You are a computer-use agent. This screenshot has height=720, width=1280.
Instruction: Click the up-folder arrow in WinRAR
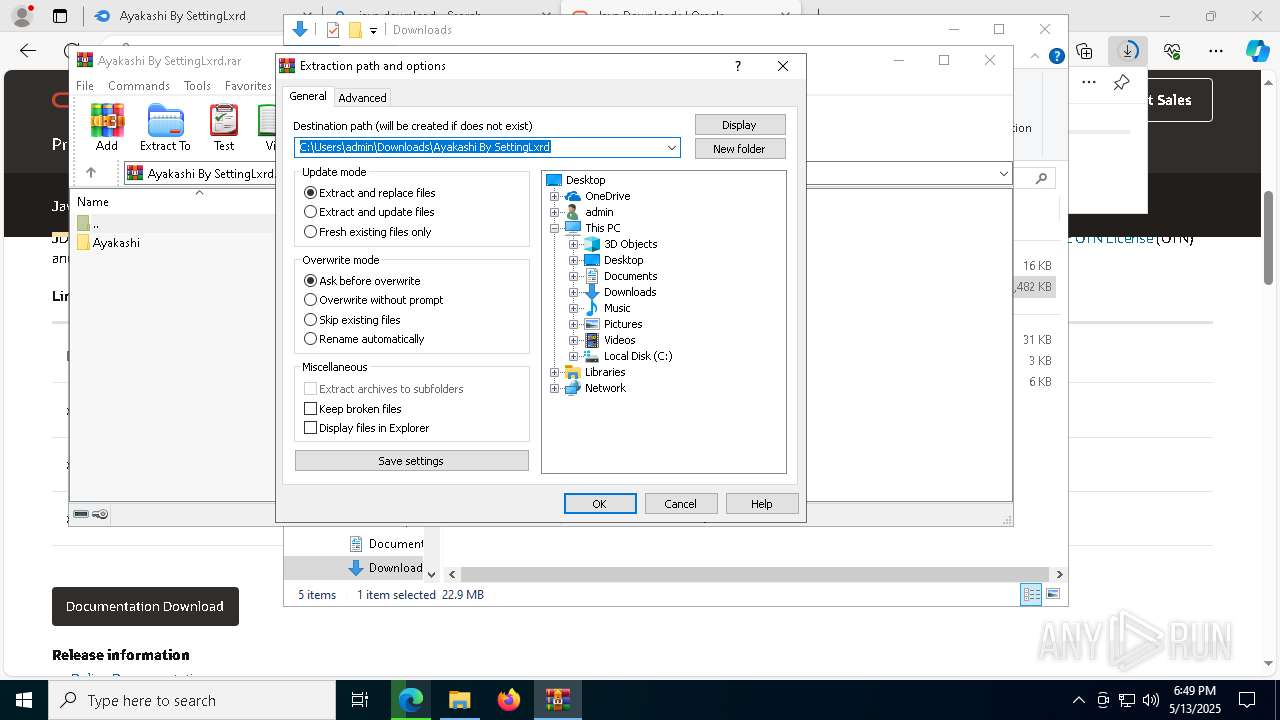[x=91, y=173]
